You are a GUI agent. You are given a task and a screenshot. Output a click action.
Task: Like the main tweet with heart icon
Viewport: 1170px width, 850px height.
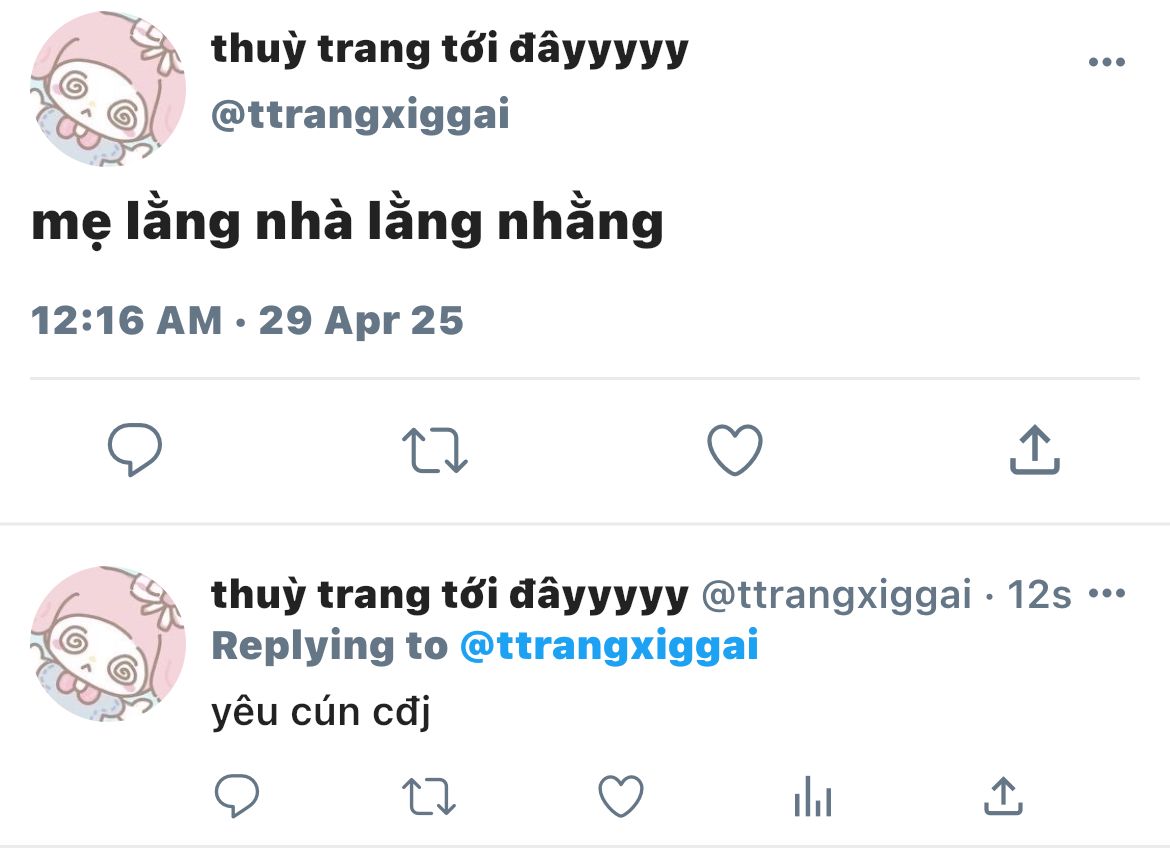coord(735,449)
